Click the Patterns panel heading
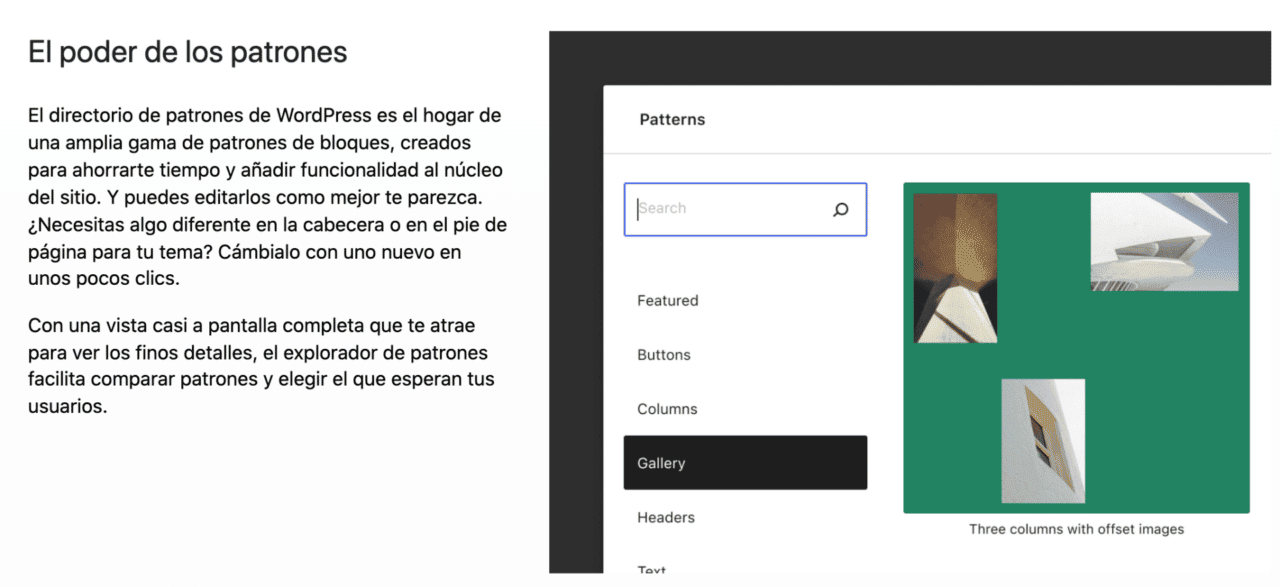The image size is (1280, 587). (x=672, y=119)
